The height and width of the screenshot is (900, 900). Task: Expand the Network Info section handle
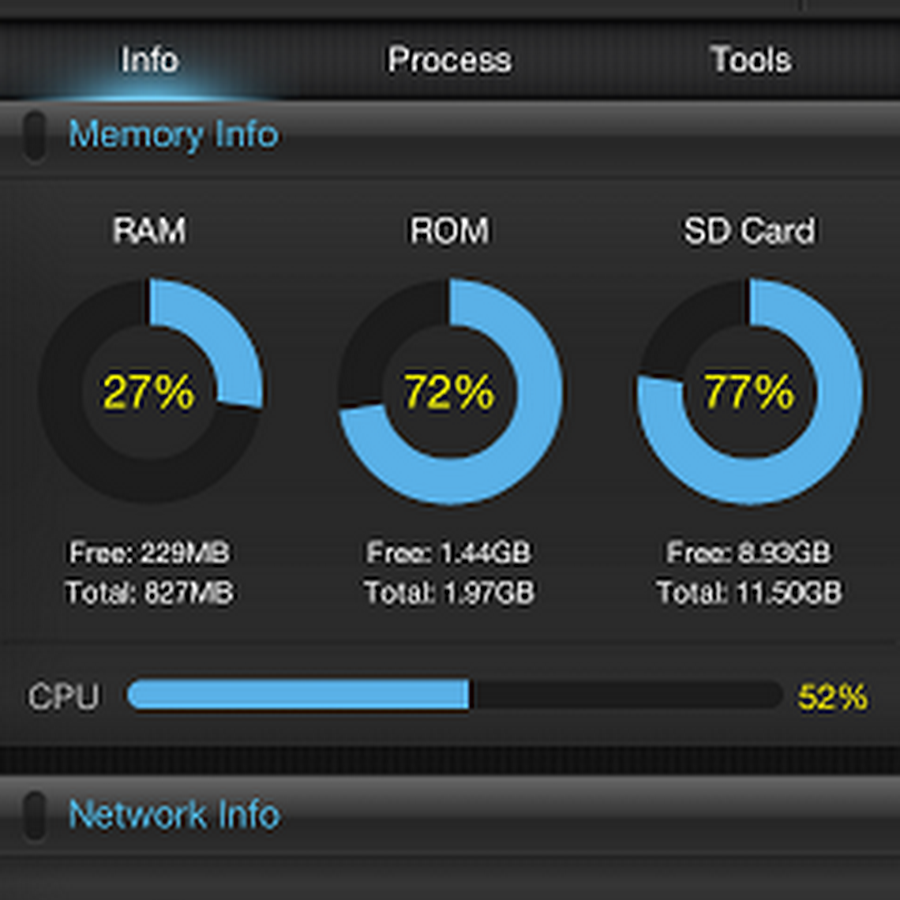click(x=34, y=815)
